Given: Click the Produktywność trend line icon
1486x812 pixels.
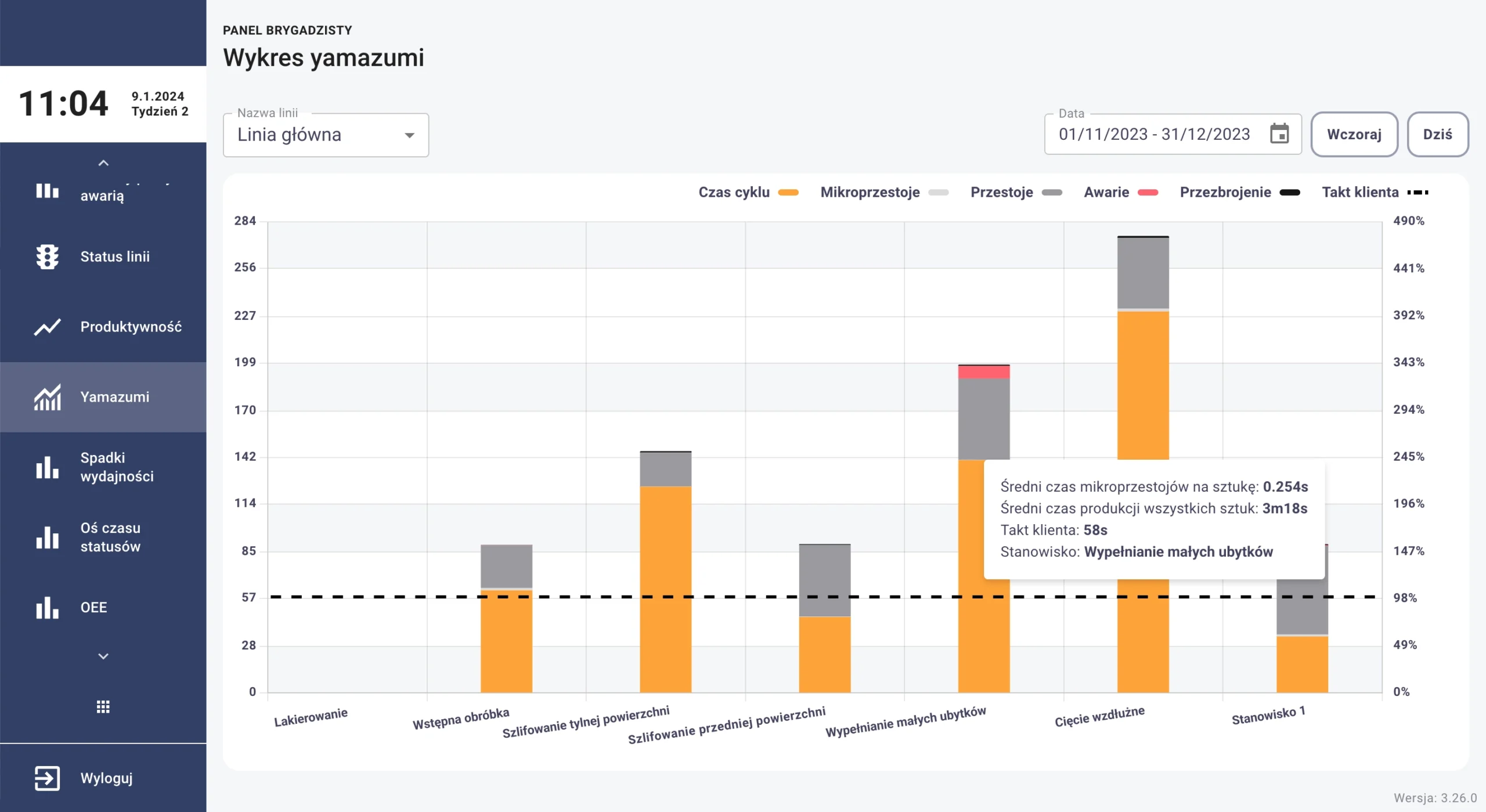Looking at the screenshot, I should (47, 327).
